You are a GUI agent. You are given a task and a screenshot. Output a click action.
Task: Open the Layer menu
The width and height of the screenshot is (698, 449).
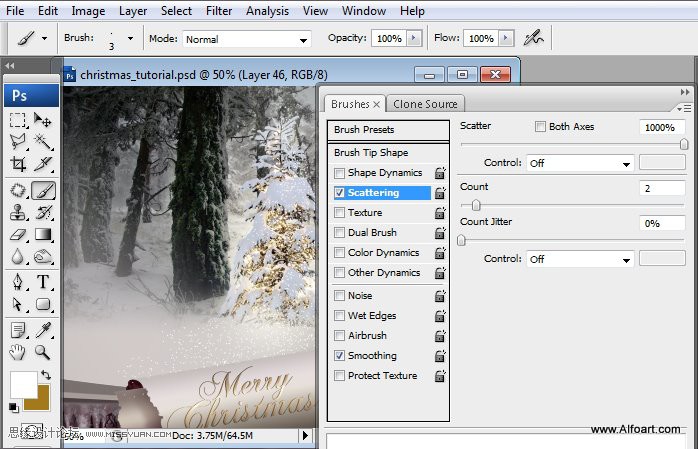click(133, 11)
